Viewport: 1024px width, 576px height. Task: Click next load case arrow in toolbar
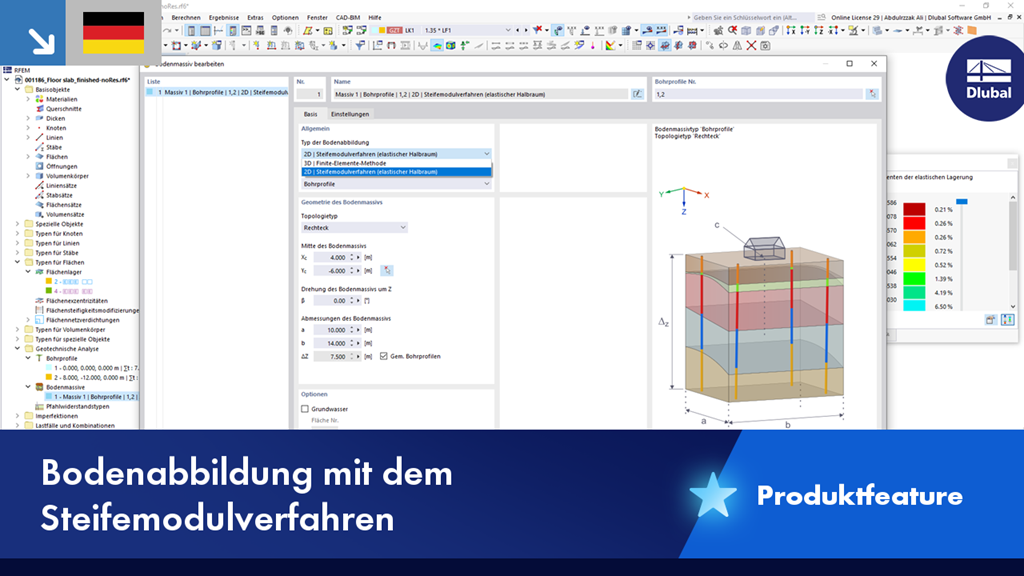526,31
